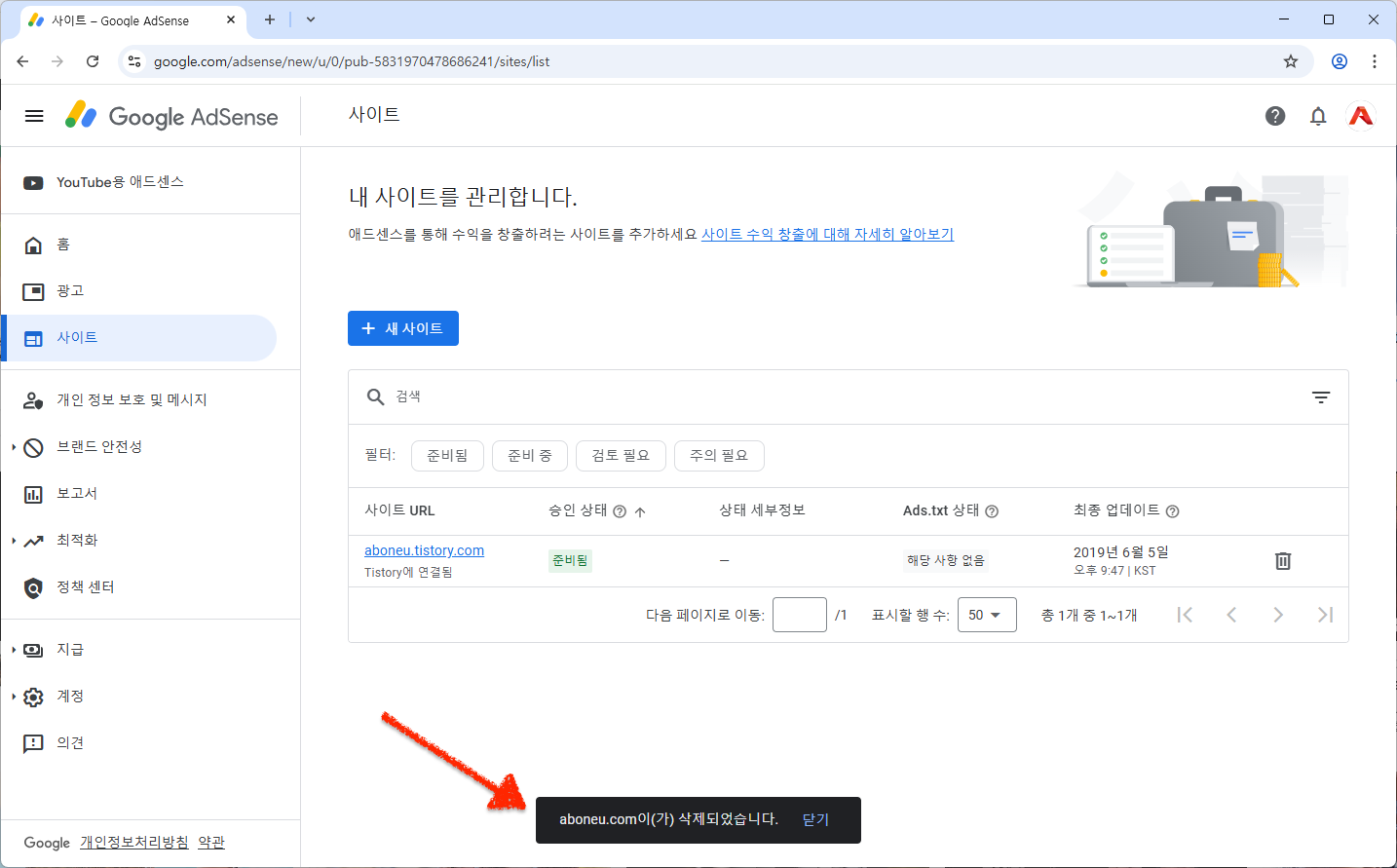Open a new browser tab
Viewport: 1397px width, 868px height.
click(x=270, y=19)
